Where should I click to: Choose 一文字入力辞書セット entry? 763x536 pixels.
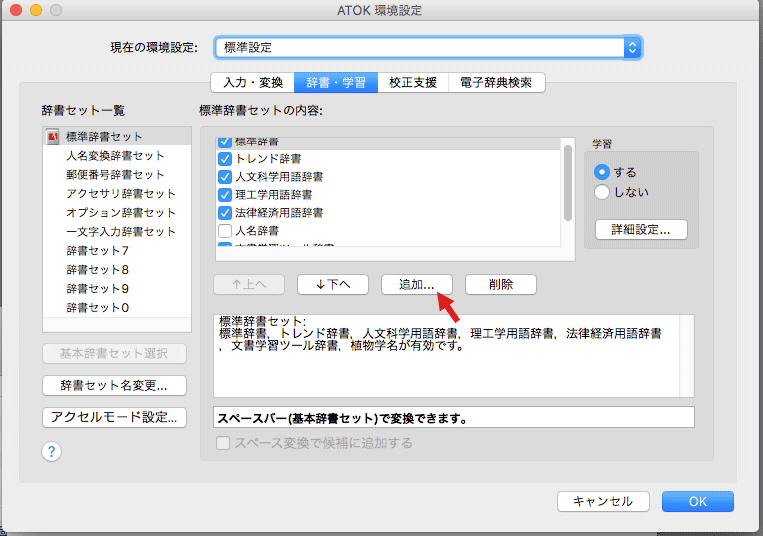click(117, 232)
